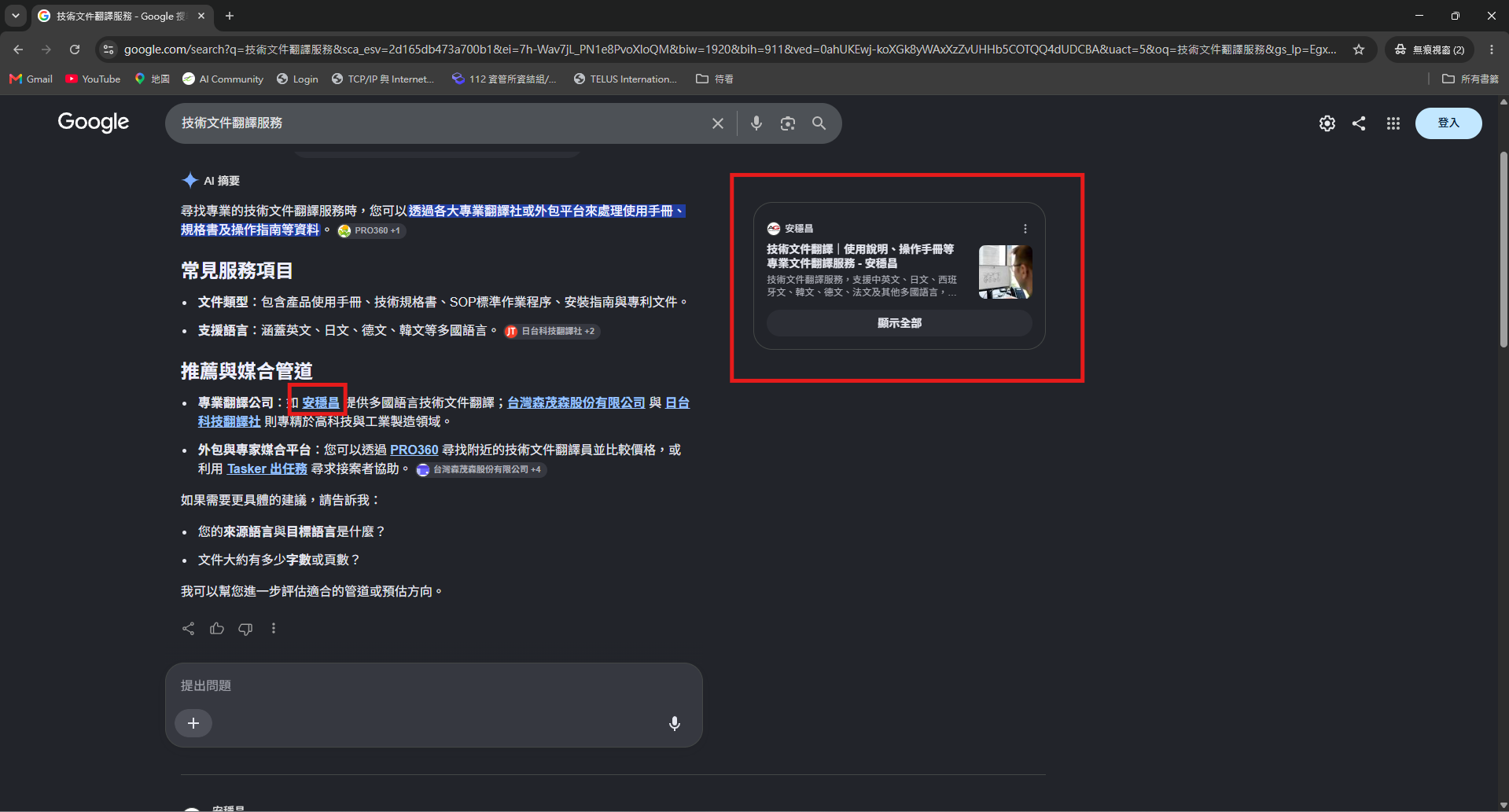The image size is (1509, 812).
Task: Expand the 所有書籤 folder
Action: (x=1470, y=79)
